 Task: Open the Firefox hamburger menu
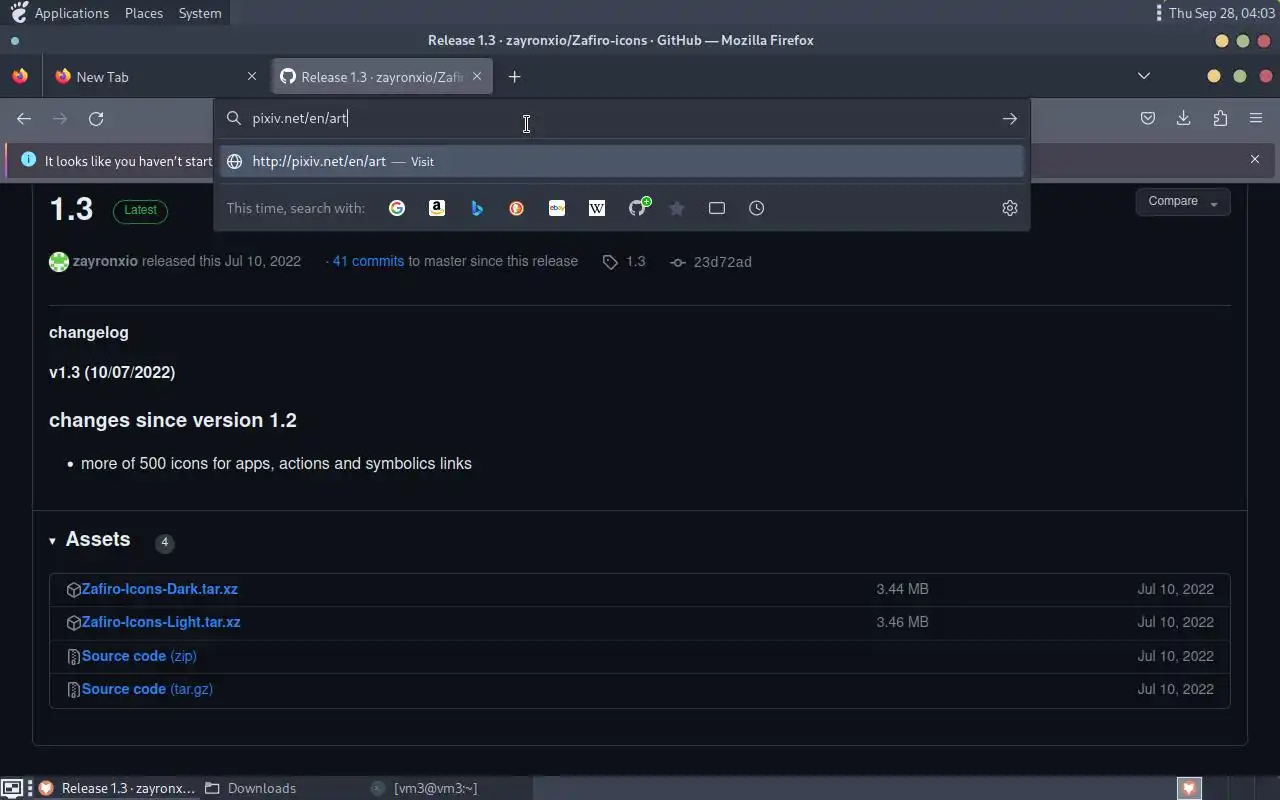[1256, 118]
